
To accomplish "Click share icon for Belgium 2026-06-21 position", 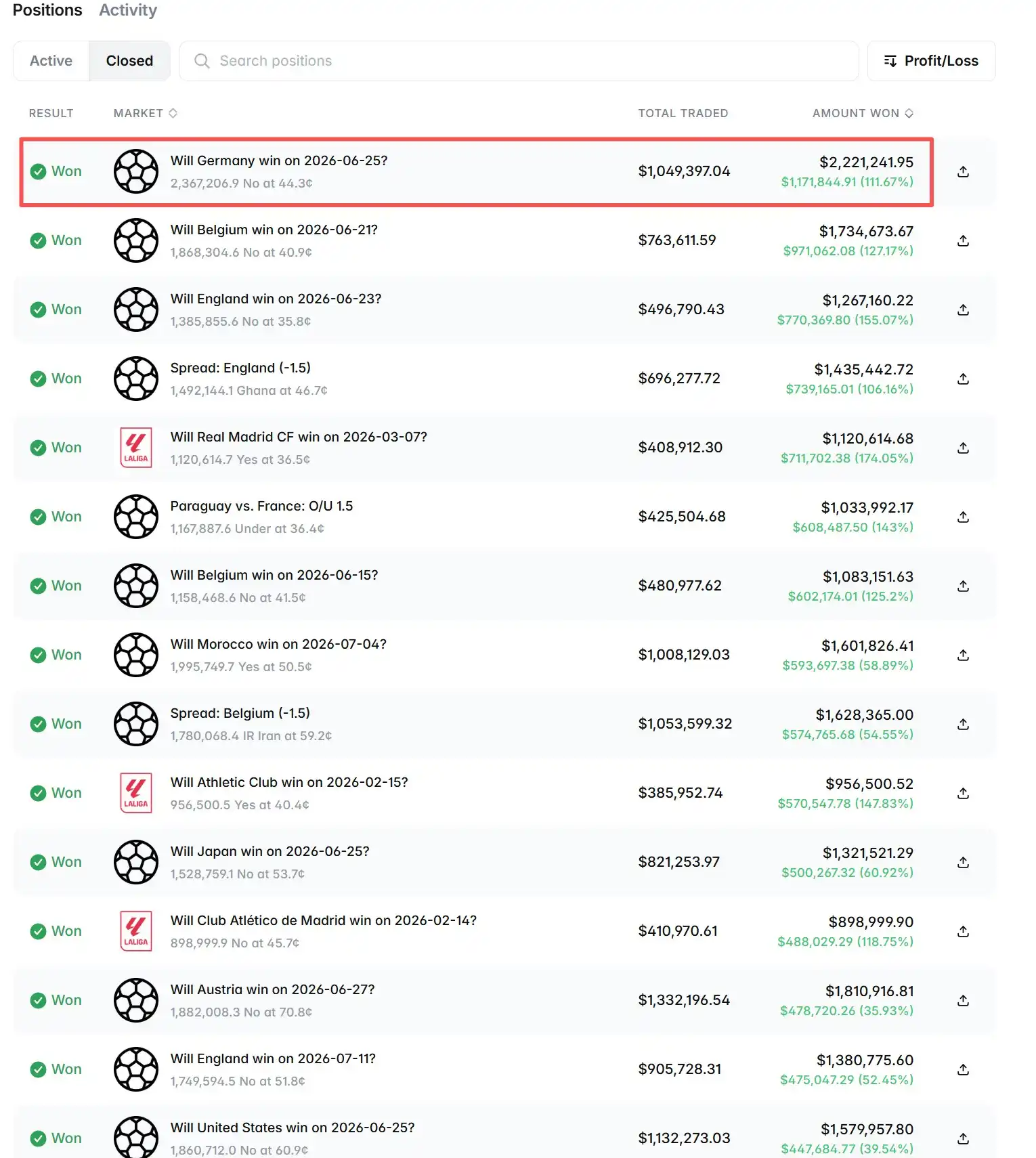I will pos(963,240).
